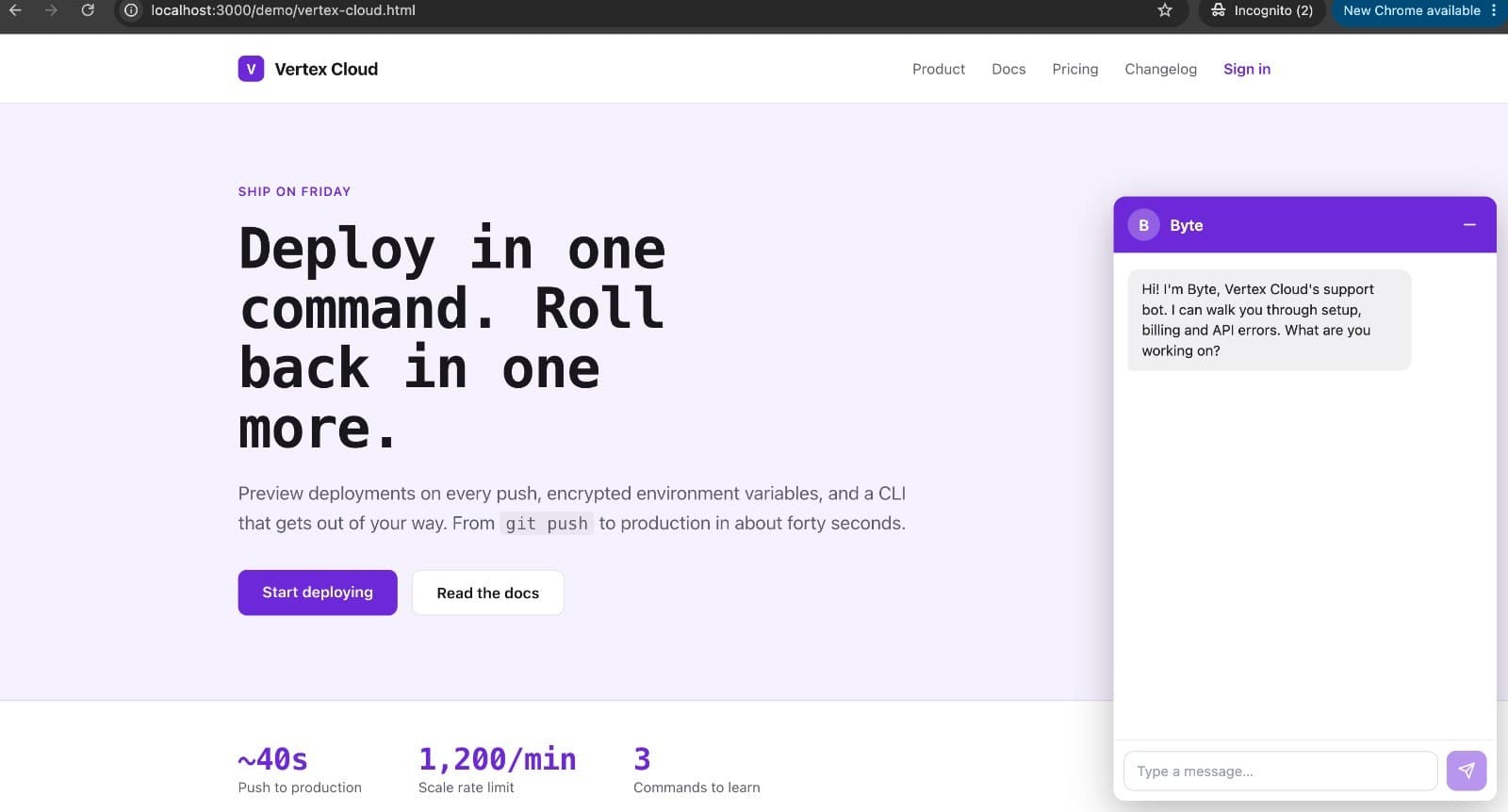Click the Push to production label
This screenshot has height=812, width=1508.
coord(300,788)
